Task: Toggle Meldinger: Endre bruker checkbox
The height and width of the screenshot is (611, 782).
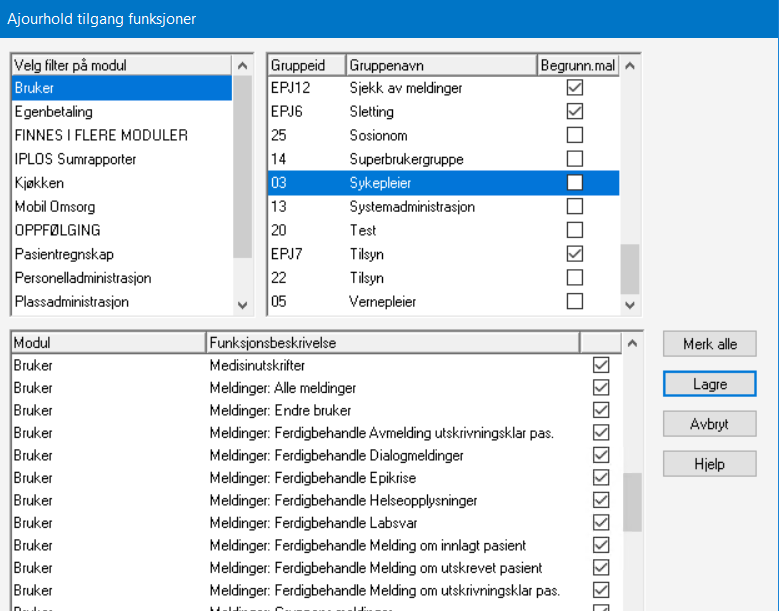Action: pos(601,410)
